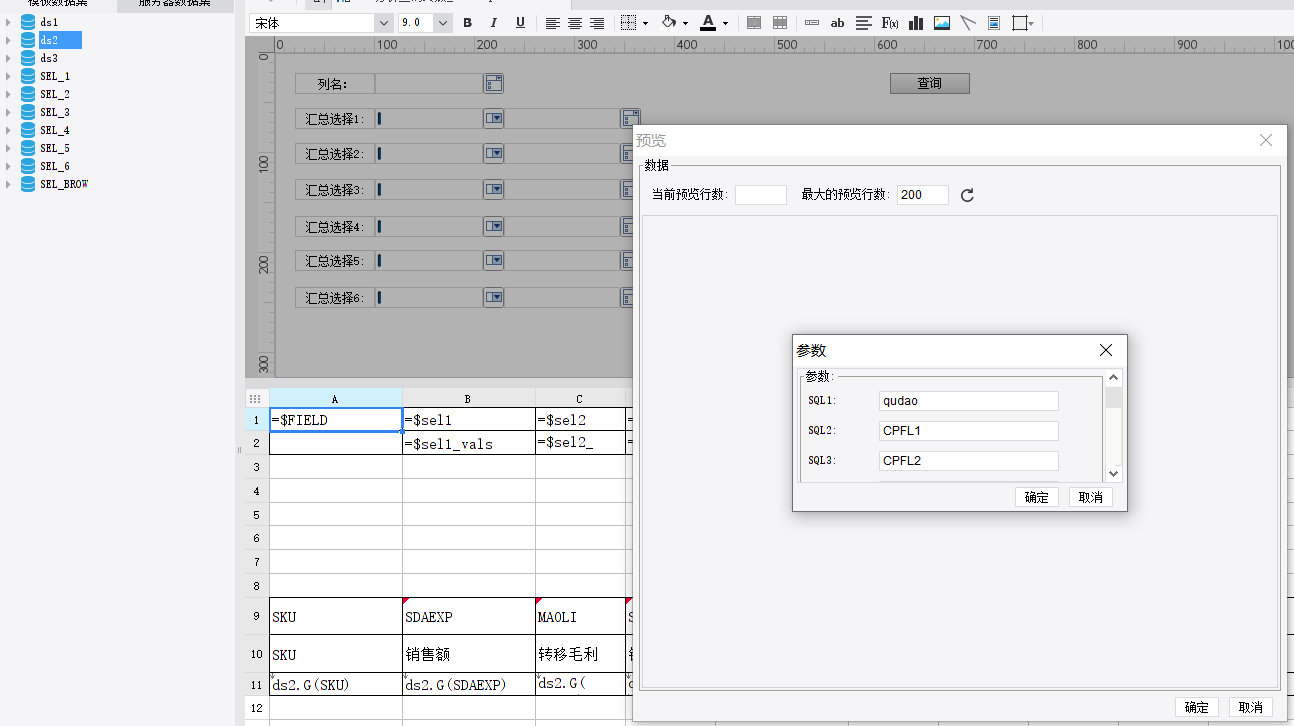Align cell text right

[x=597, y=23]
